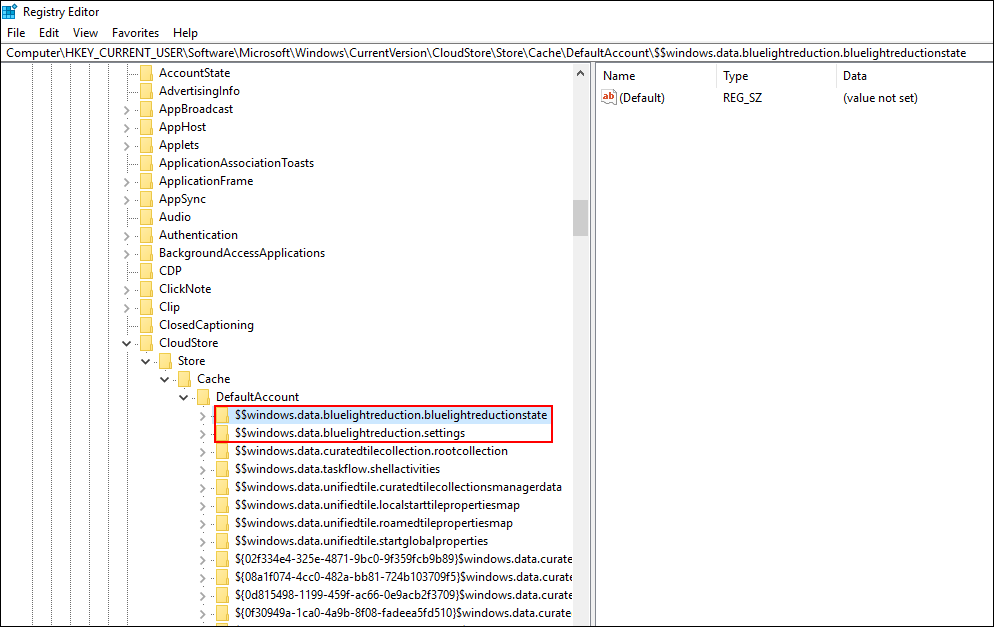Click the "(value not set)" data cell
This screenshot has width=994, height=627.
click(x=880, y=98)
